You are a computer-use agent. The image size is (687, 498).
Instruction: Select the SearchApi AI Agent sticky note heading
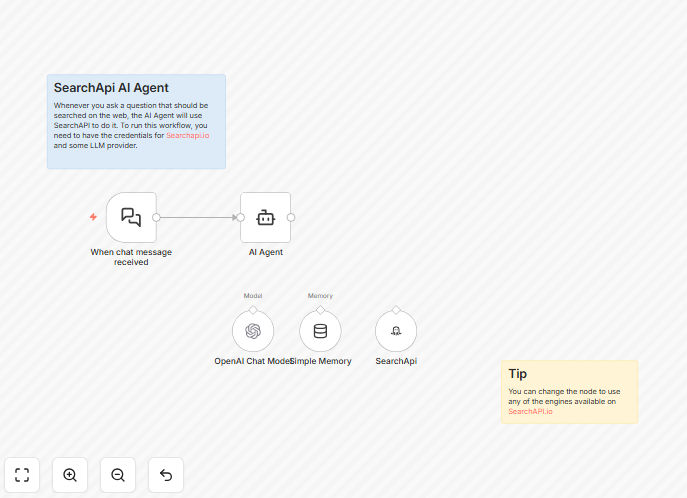coord(111,88)
